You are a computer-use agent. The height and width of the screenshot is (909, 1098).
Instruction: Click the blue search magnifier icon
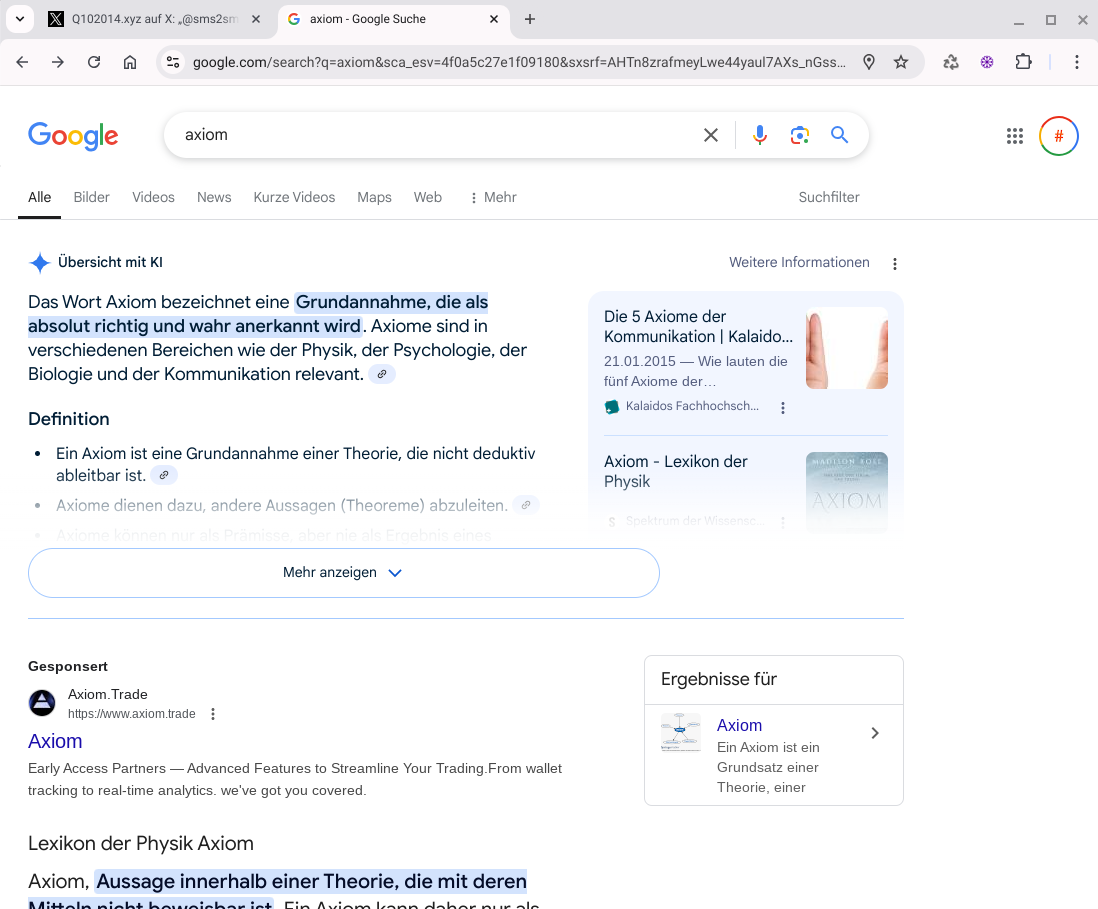pos(839,135)
